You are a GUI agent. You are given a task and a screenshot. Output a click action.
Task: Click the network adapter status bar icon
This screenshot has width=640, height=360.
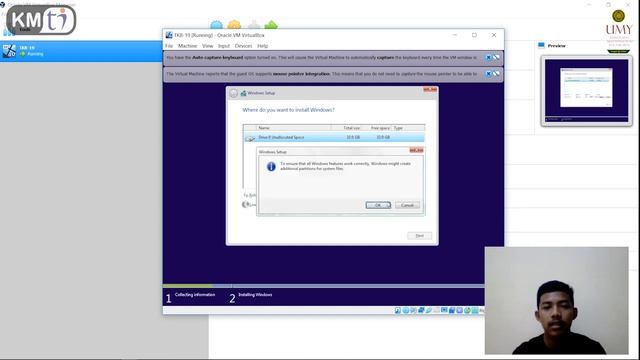pos(421,311)
